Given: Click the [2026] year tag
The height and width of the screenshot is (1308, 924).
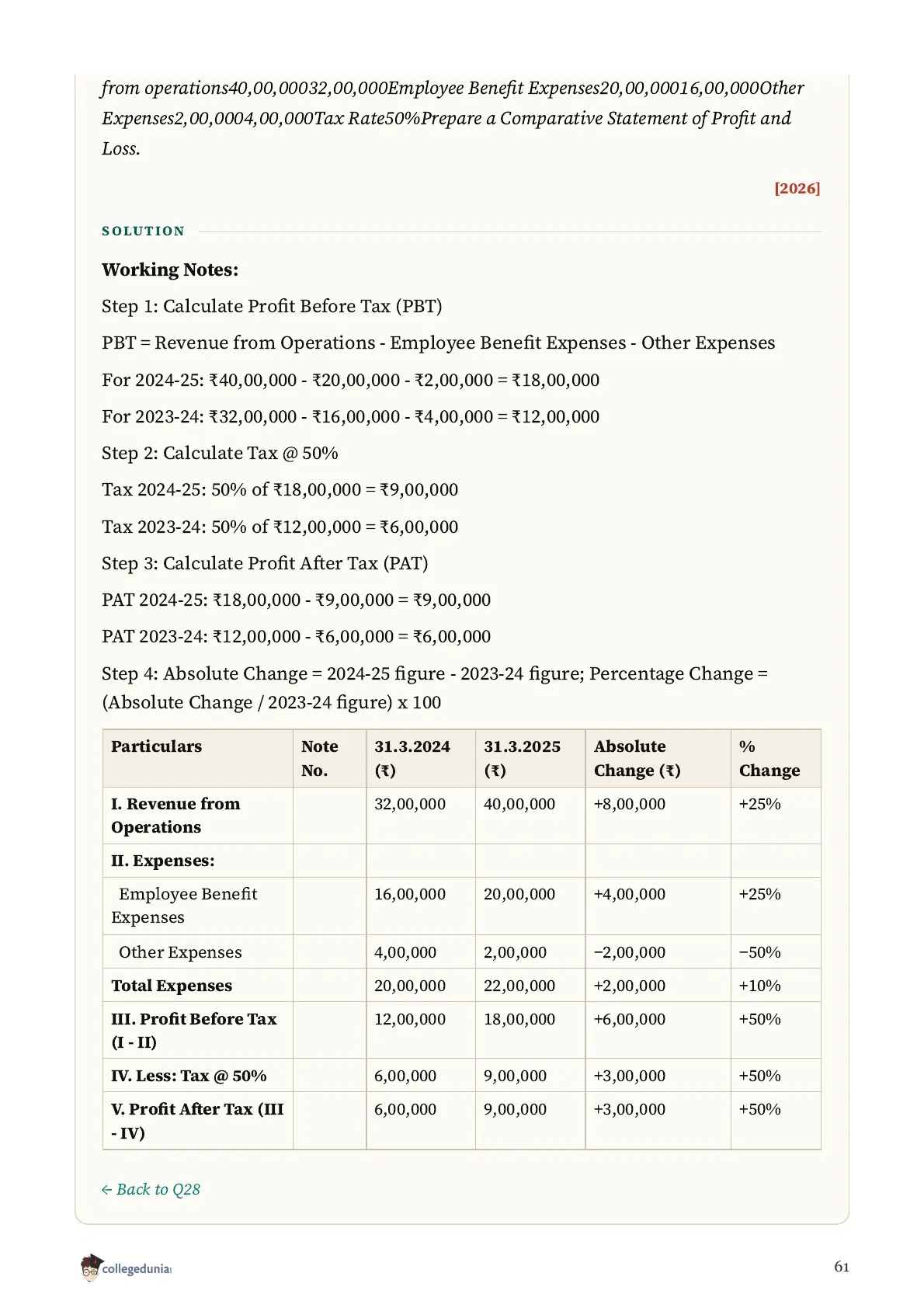Looking at the screenshot, I should coord(797,189).
